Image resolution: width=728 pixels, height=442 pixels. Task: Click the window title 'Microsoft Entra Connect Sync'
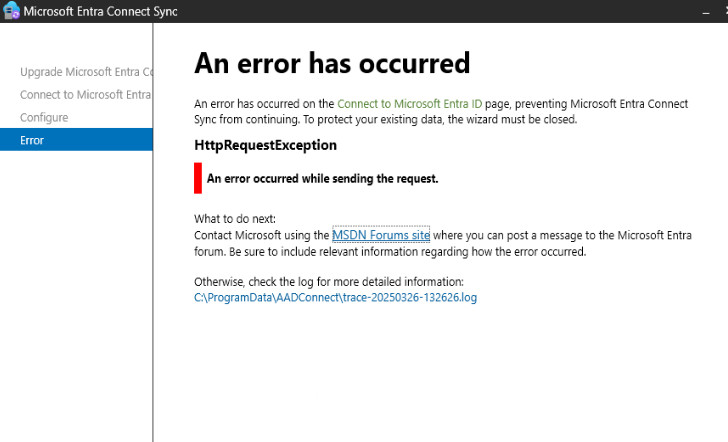(100, 11)
